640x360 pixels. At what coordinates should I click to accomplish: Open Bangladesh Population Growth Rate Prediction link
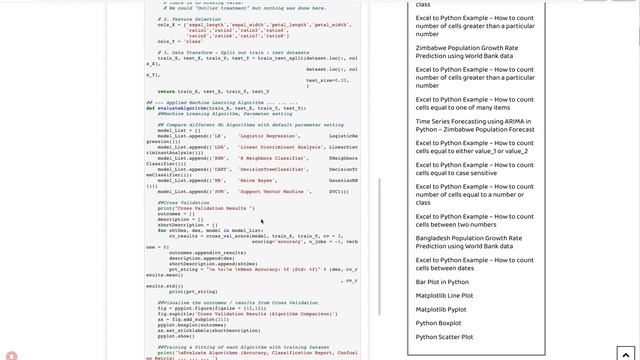[469, 242]
